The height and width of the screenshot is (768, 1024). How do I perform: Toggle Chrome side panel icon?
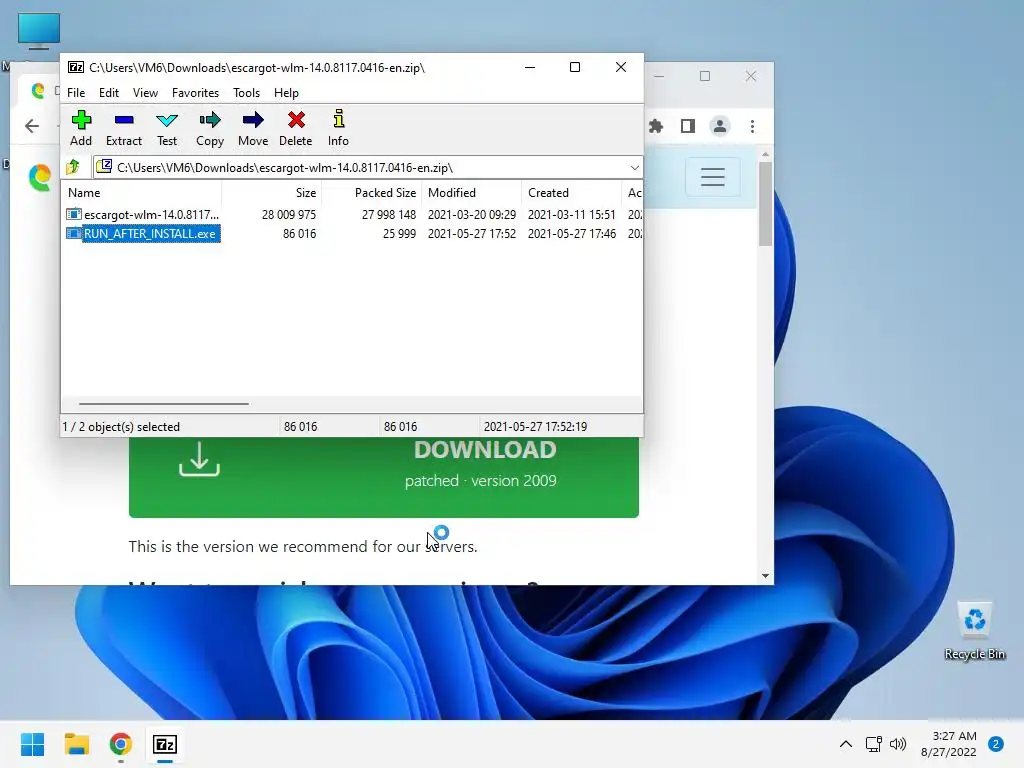pos(688,126)
